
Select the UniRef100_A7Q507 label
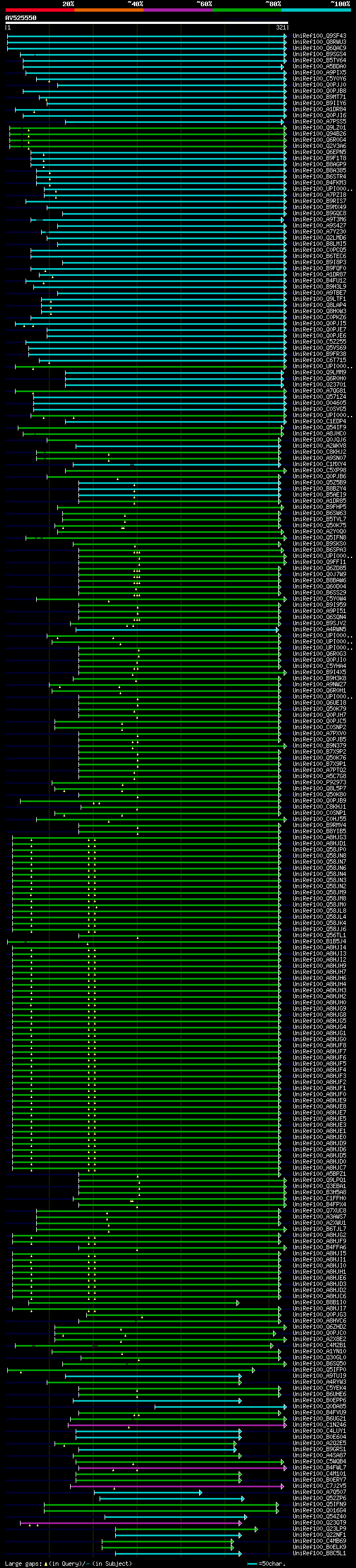[319, 1492]
